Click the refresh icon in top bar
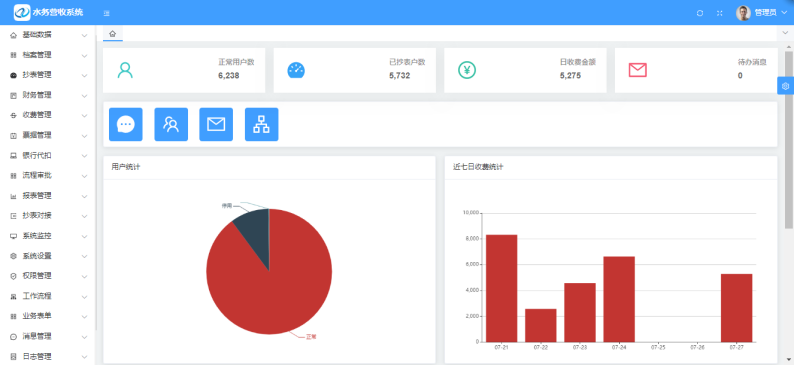The width and height of the screenshot is (794, 366). 700,13
